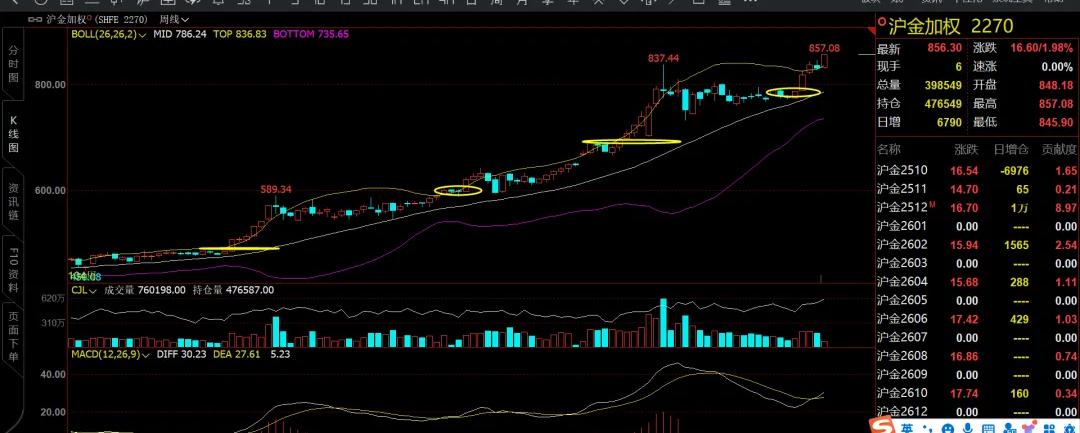The width and height of the screenshot is (1080, 433).
Task: Click the BOLL MID 786.24 readout
Action: (180, 33)
